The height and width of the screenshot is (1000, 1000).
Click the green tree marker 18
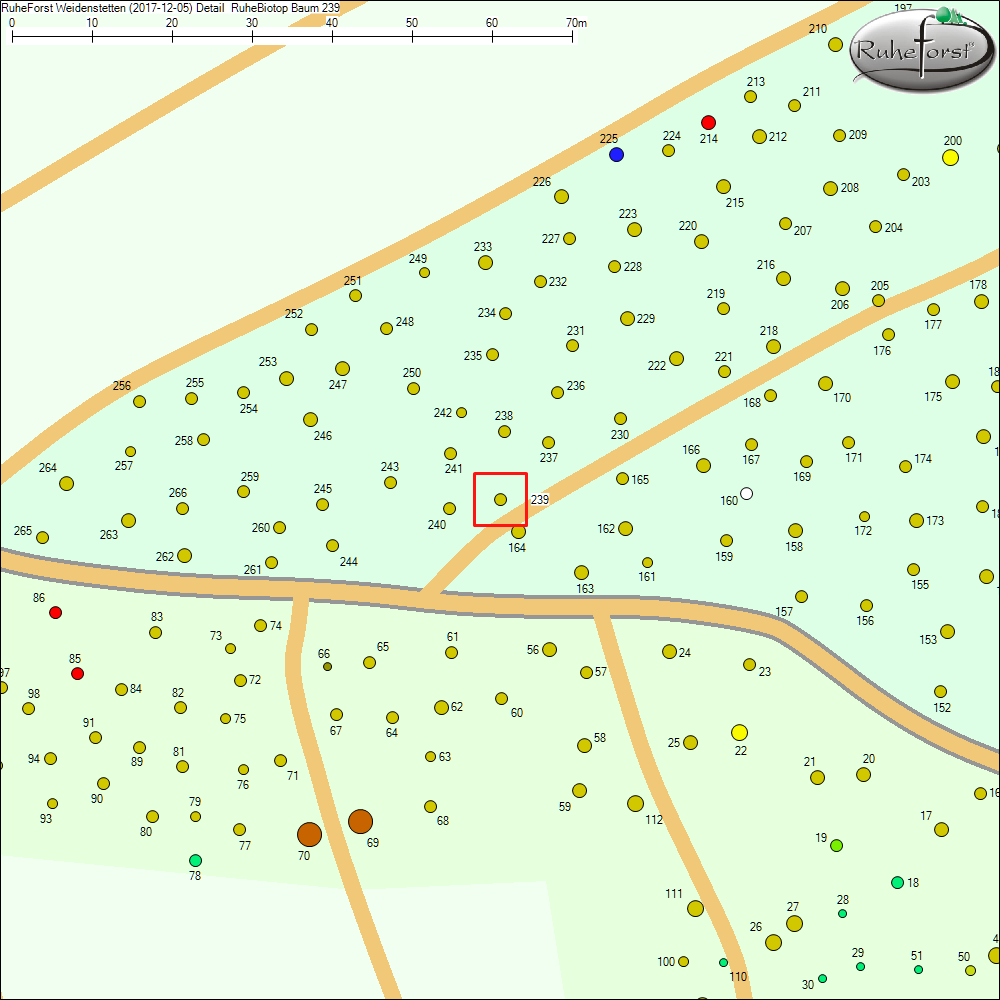(x=897, y=882)
